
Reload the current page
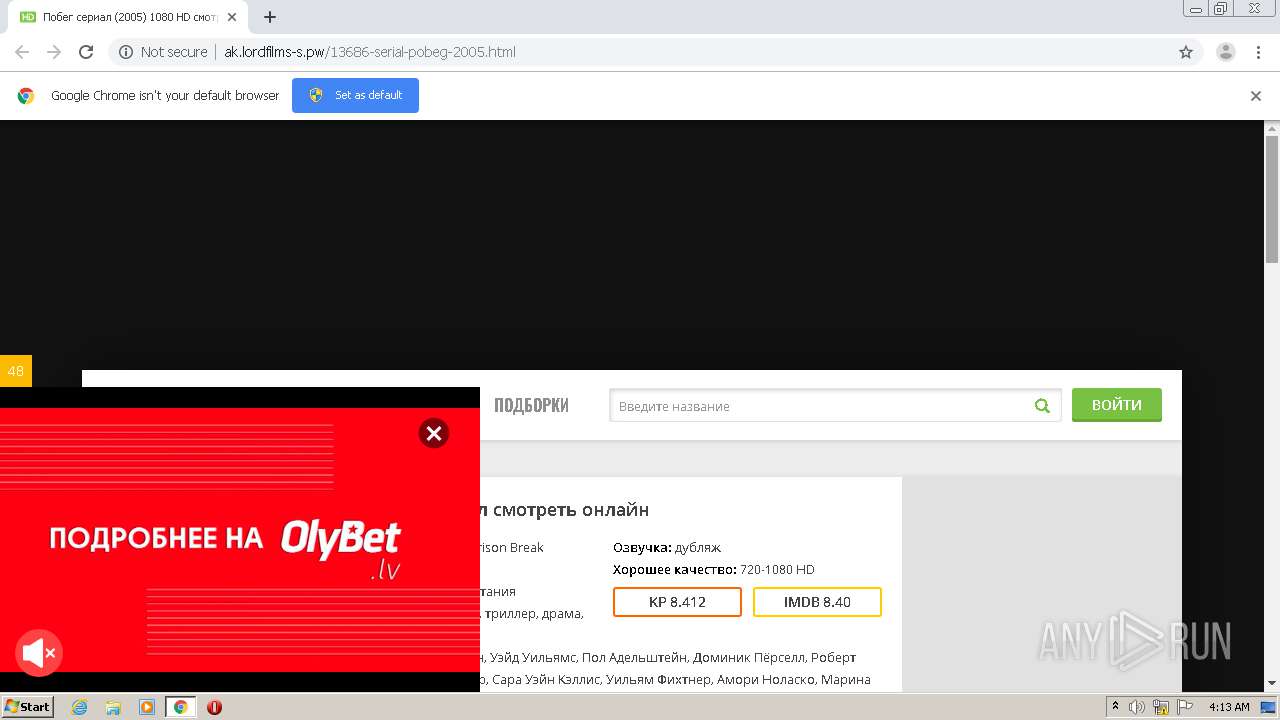click(86, 52)
